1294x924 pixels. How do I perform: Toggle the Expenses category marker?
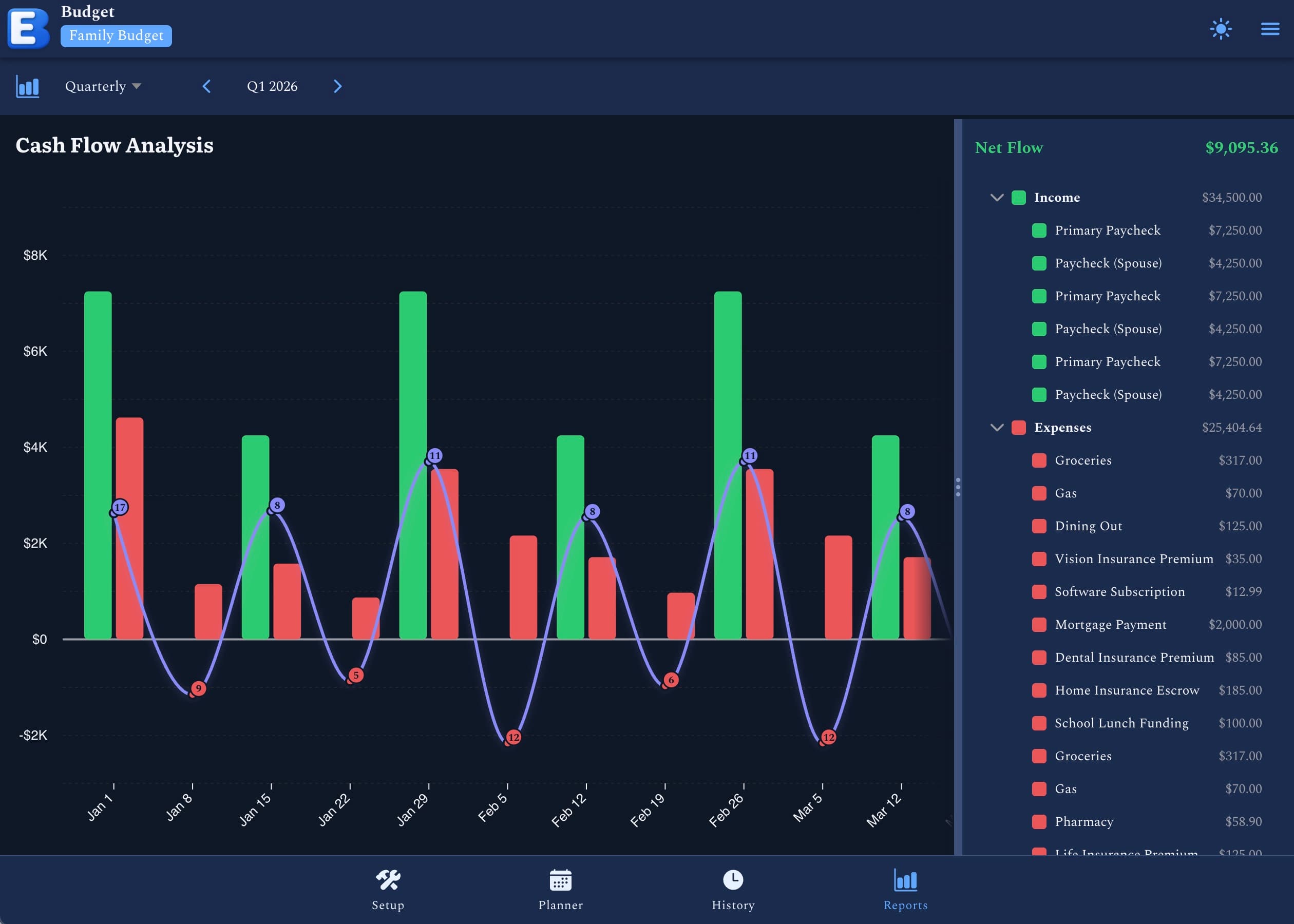(x=1019, y=427)
